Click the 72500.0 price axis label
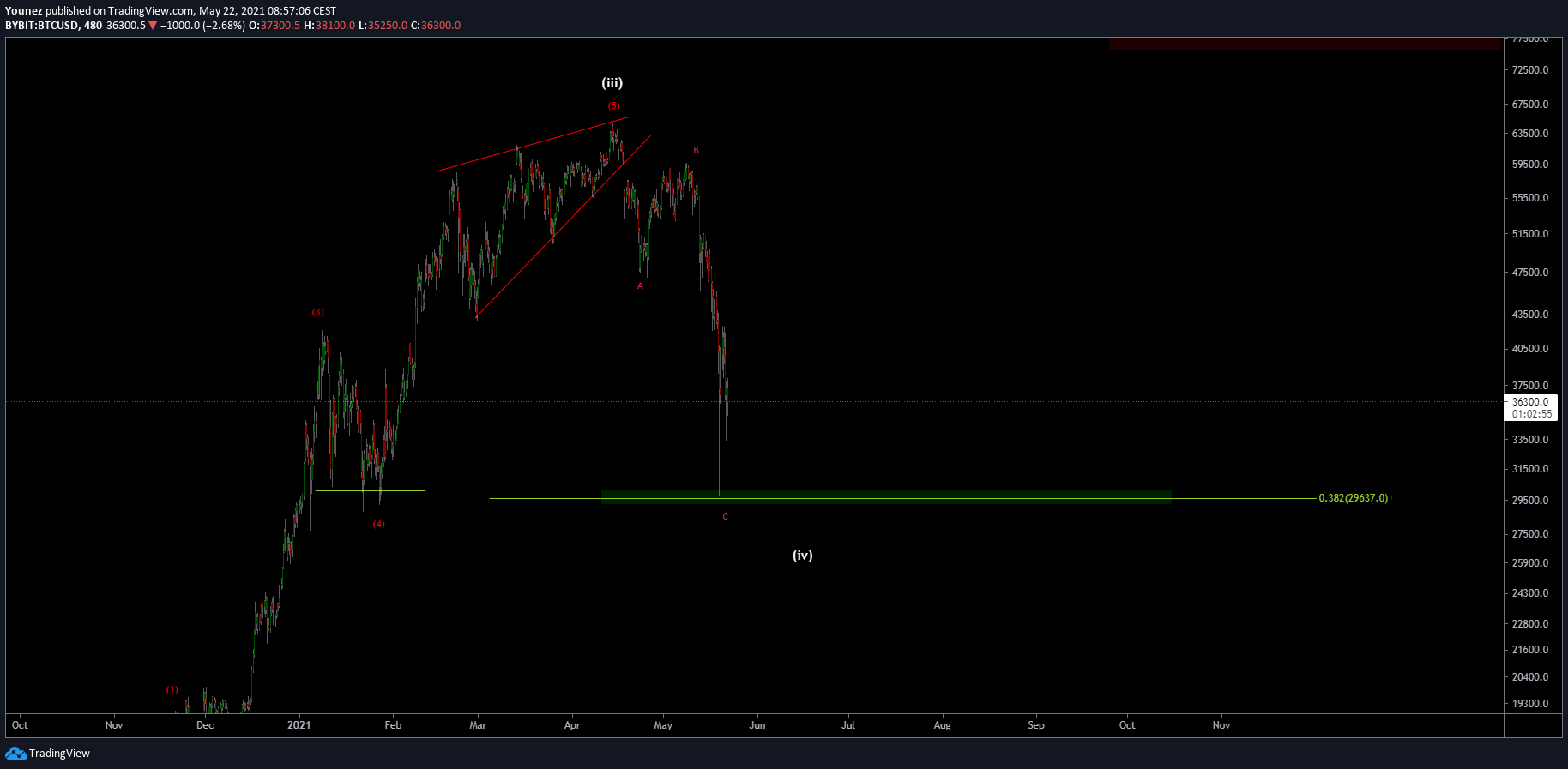This screenshot has width=1568, height=769. (1530, 70)
